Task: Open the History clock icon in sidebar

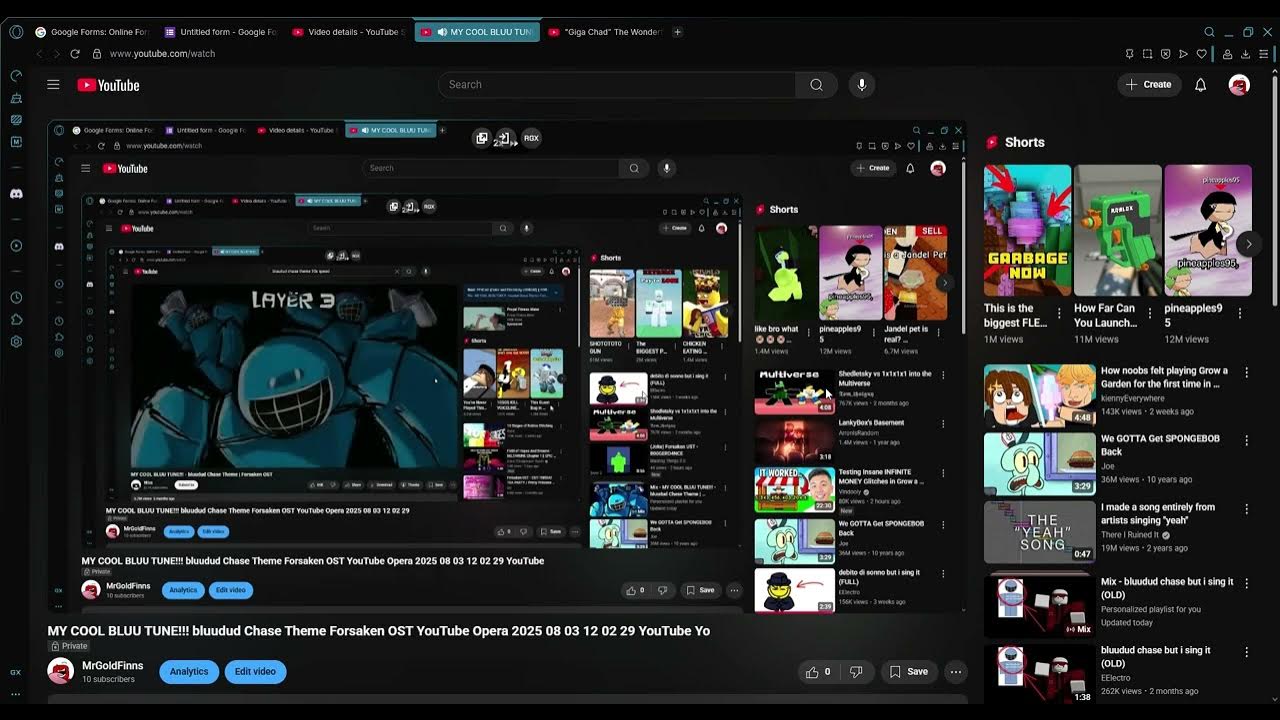Action: point(16,298)
